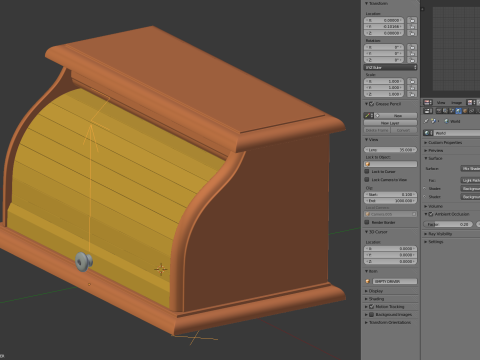Browse world datablocks with the globe button

click(x=428, y=133)
